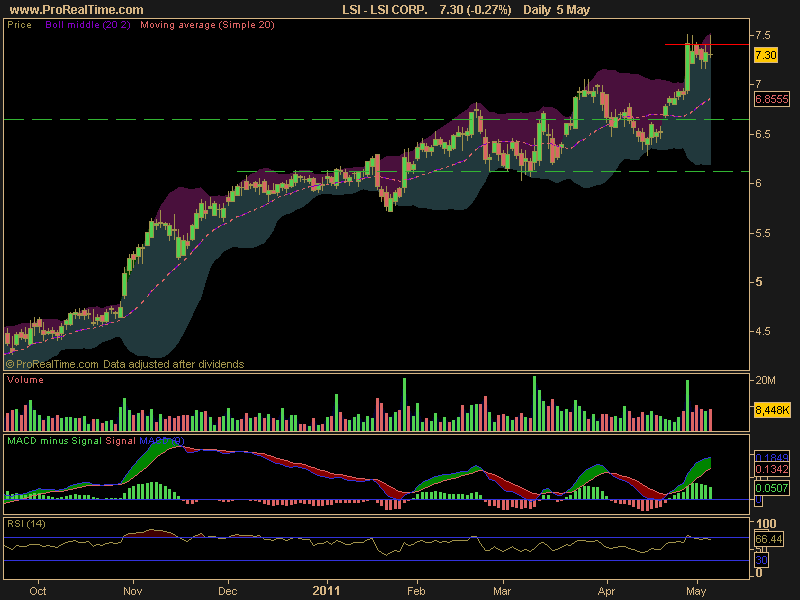Click the ProRealTime.com copyright notice
Viewport: 800px width, 600px height.
tap(125, 364)
